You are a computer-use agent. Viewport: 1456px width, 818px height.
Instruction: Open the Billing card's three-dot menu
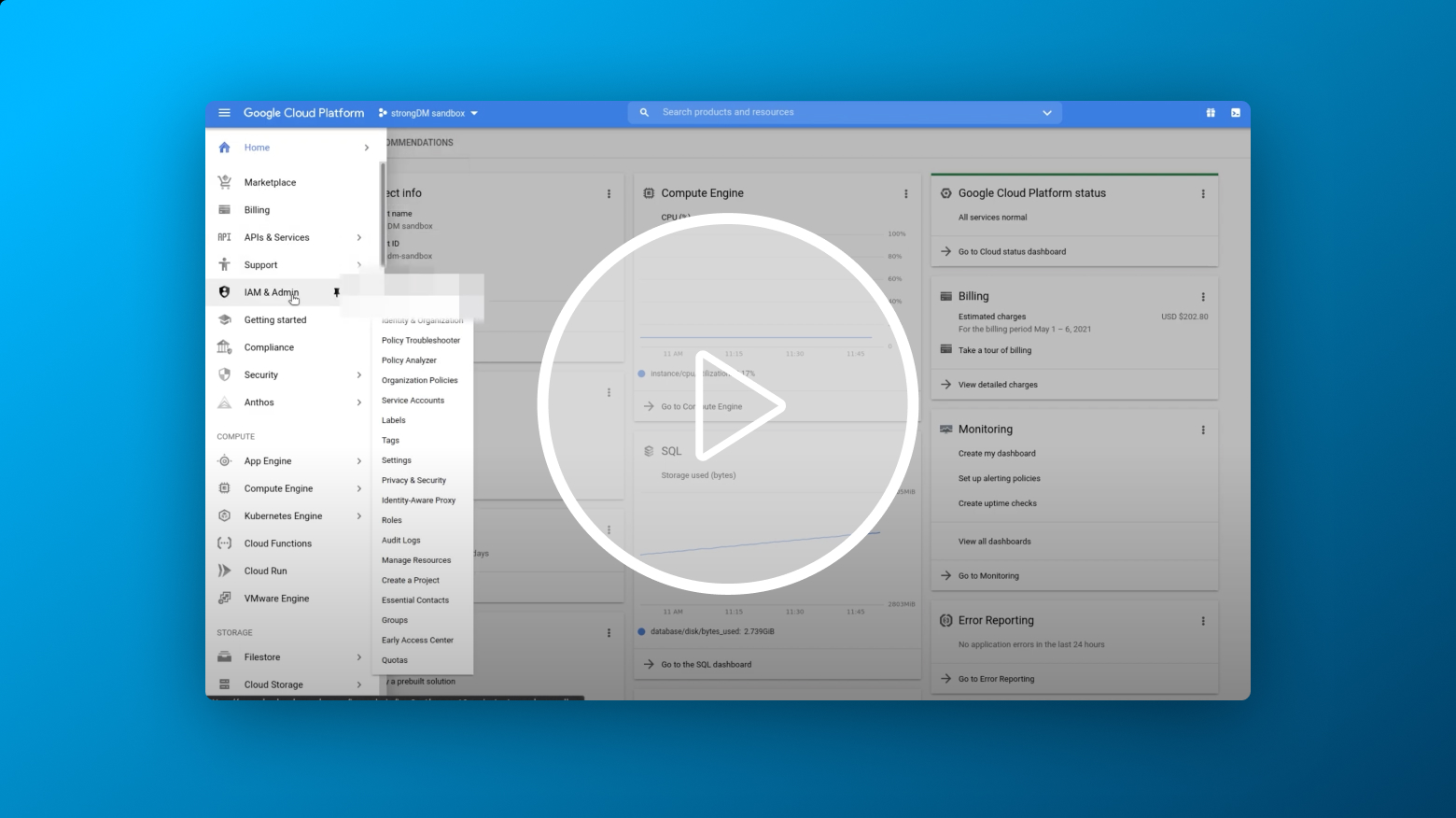click(x=1203, y=297)
